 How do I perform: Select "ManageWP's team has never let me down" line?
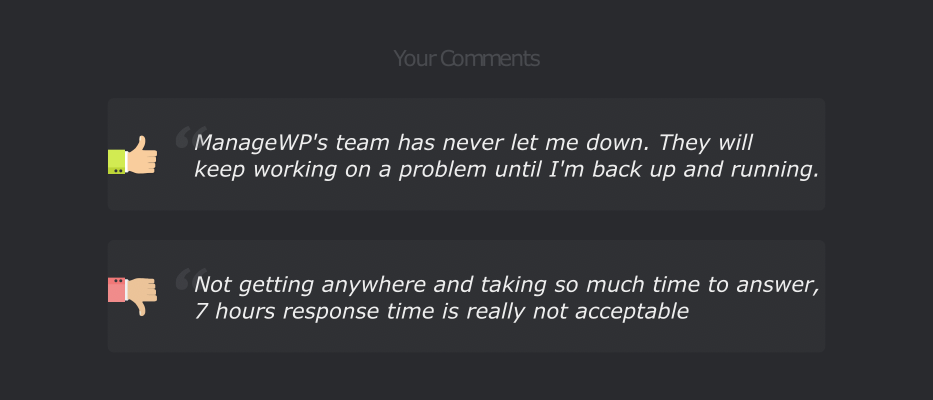click(x=474, y=143)
